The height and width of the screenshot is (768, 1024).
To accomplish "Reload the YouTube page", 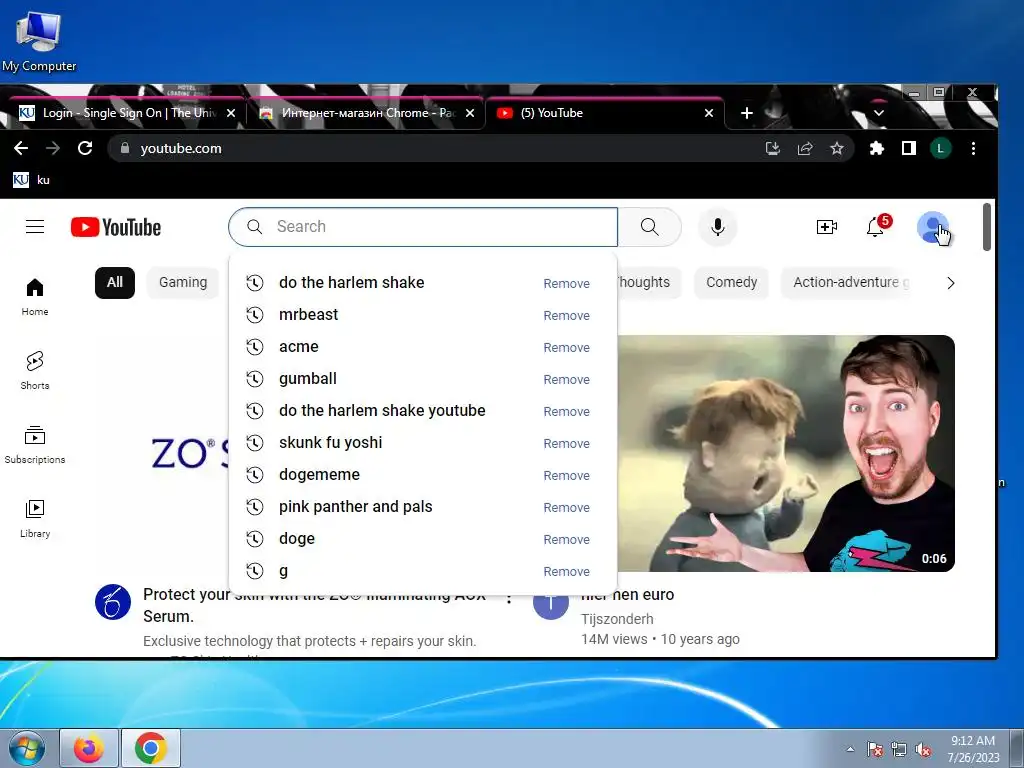I will pos(85,148).
